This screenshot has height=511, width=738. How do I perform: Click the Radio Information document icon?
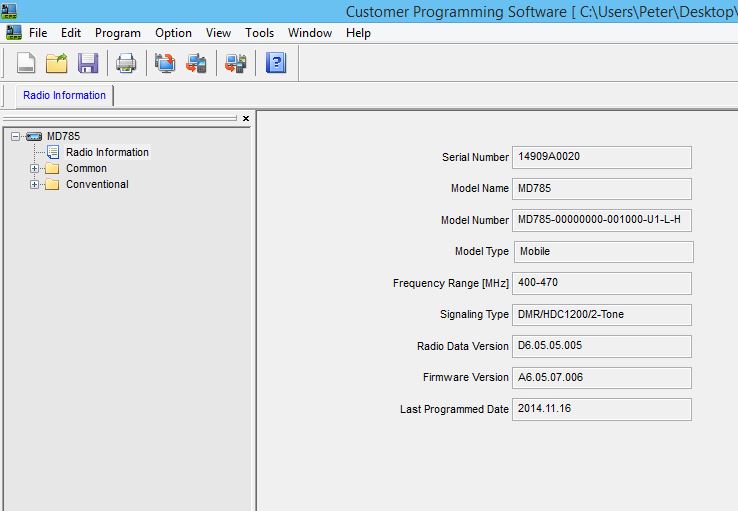[53, 152]
